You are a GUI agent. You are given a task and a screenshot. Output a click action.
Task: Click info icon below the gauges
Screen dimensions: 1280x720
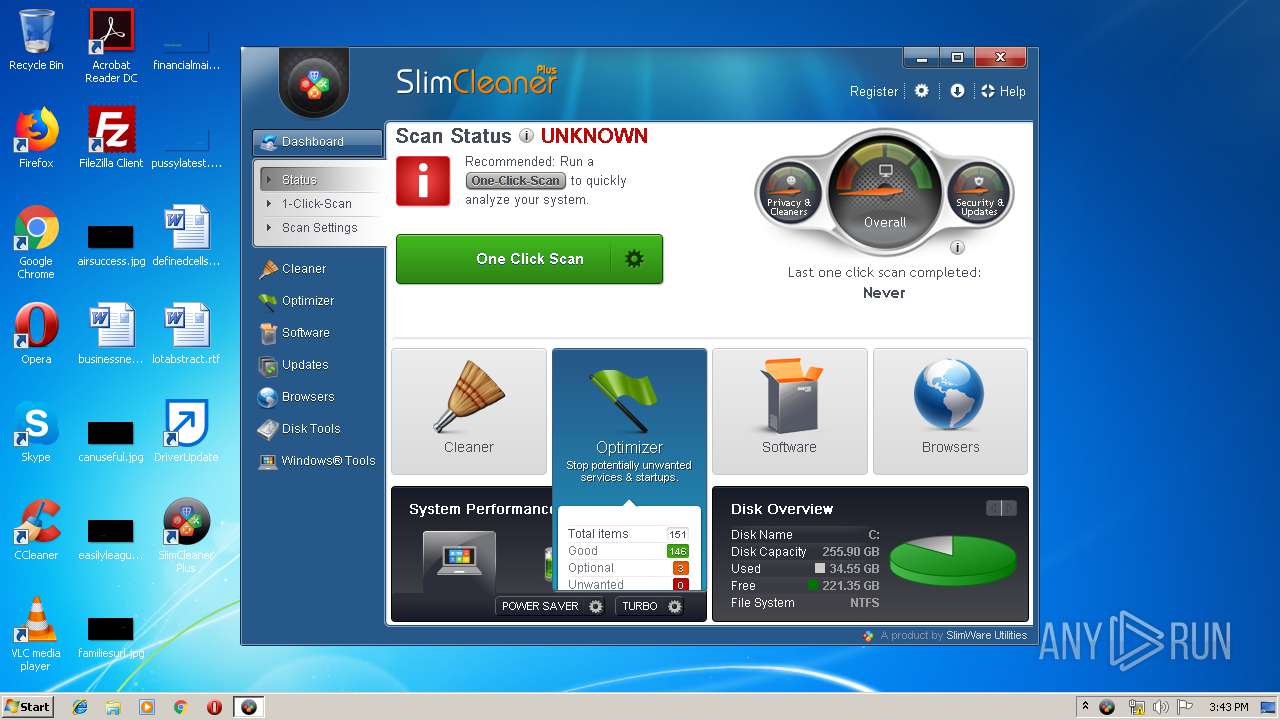957,248
